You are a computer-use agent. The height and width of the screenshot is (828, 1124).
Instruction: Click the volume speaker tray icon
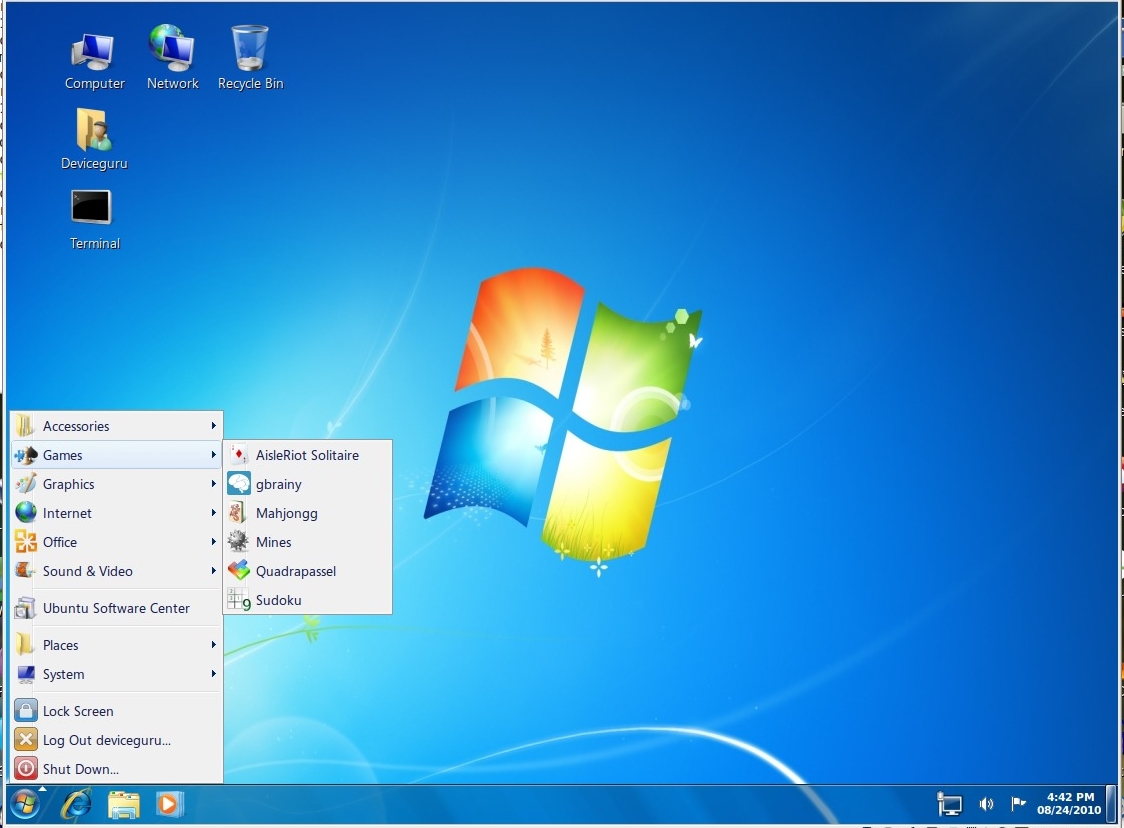[986, 804]
